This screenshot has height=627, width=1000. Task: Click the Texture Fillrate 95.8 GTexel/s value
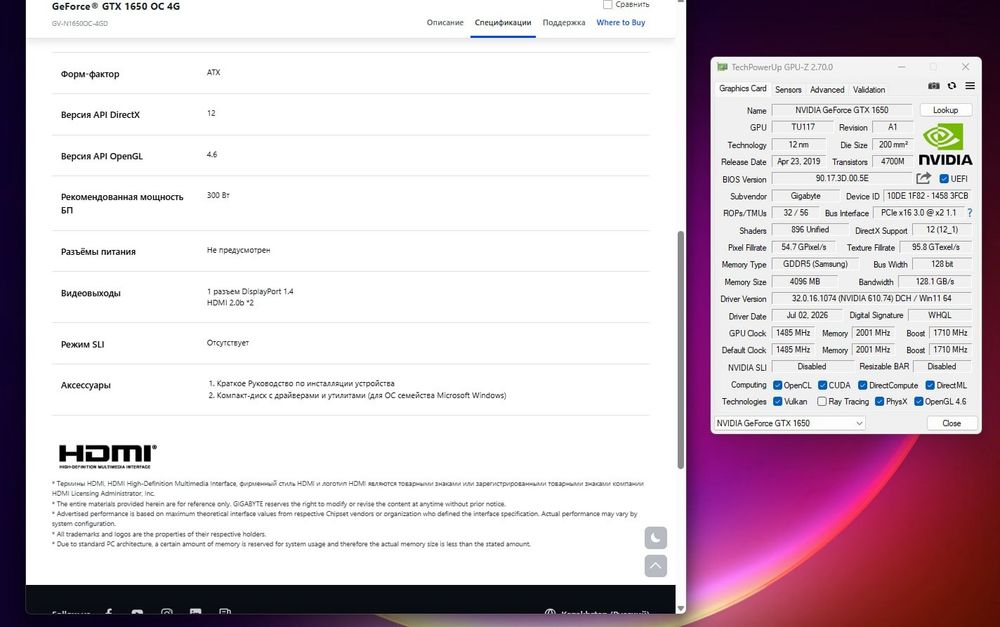935,247
